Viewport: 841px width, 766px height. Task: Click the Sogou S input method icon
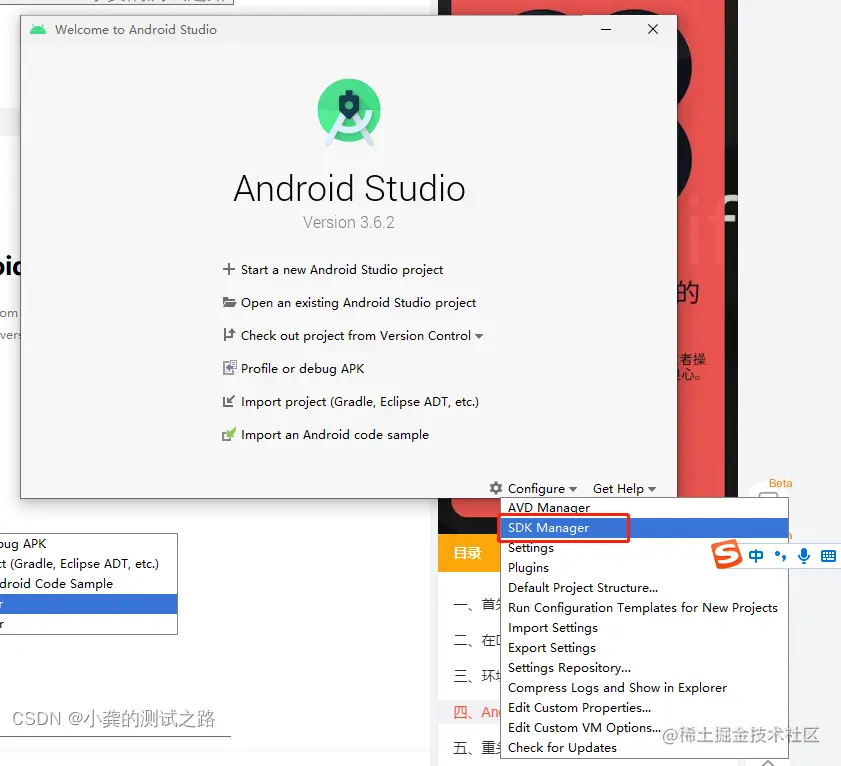coord(727,555)
